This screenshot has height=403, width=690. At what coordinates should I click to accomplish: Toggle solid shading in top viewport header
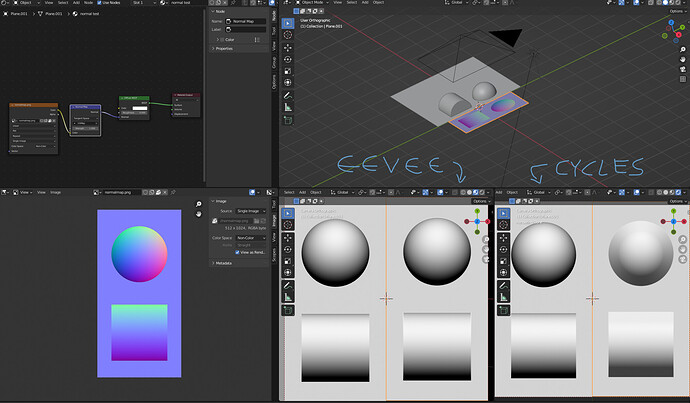click(665, 3)
